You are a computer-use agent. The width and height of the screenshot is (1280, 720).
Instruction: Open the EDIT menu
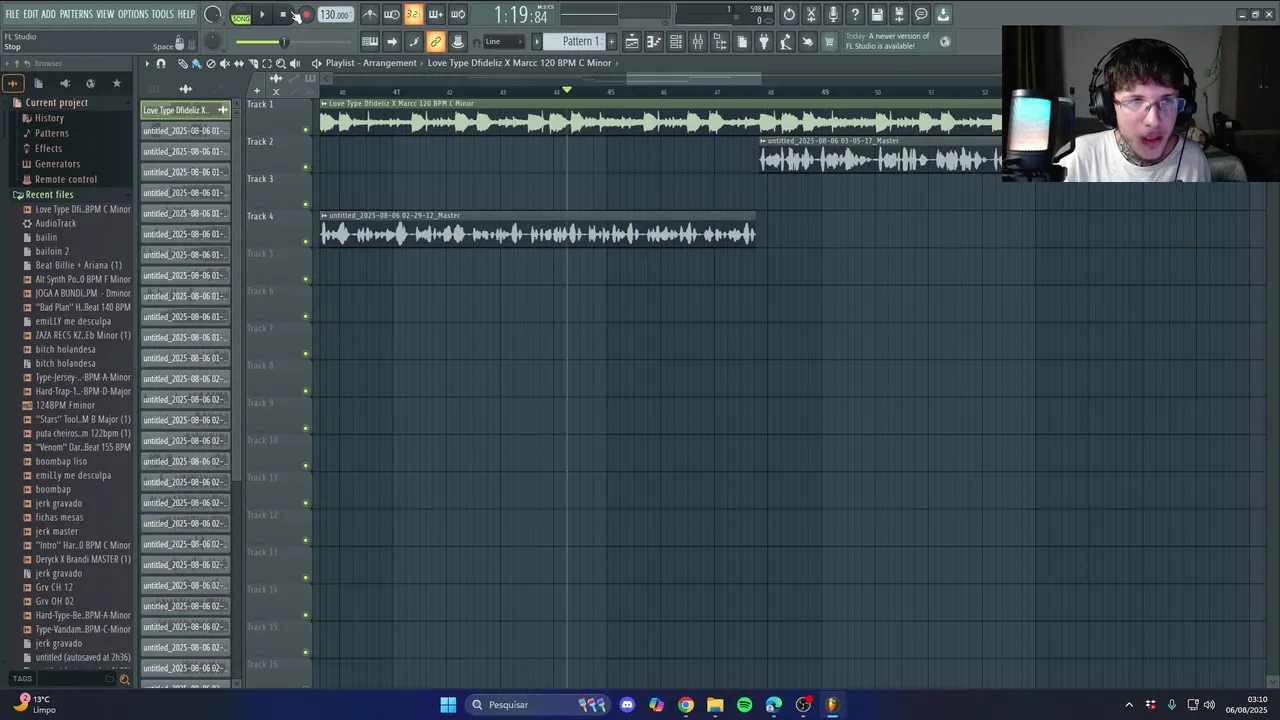point(31,14)
